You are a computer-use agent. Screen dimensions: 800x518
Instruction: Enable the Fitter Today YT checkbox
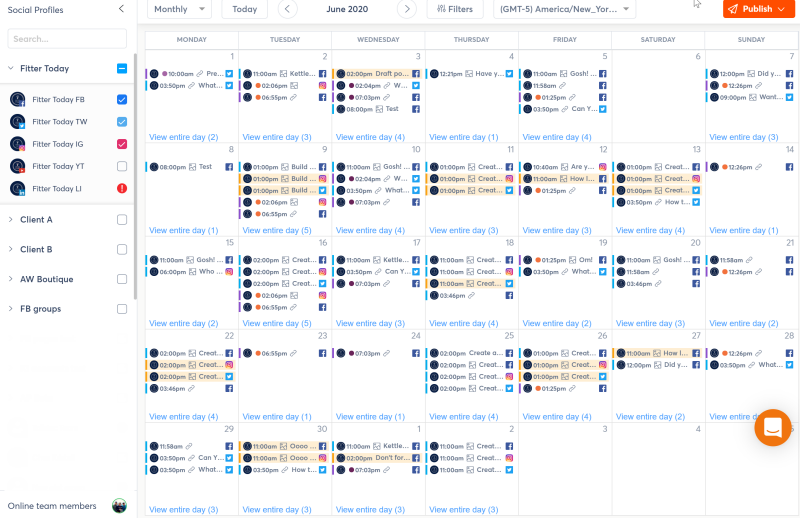(x=122, y=166)
